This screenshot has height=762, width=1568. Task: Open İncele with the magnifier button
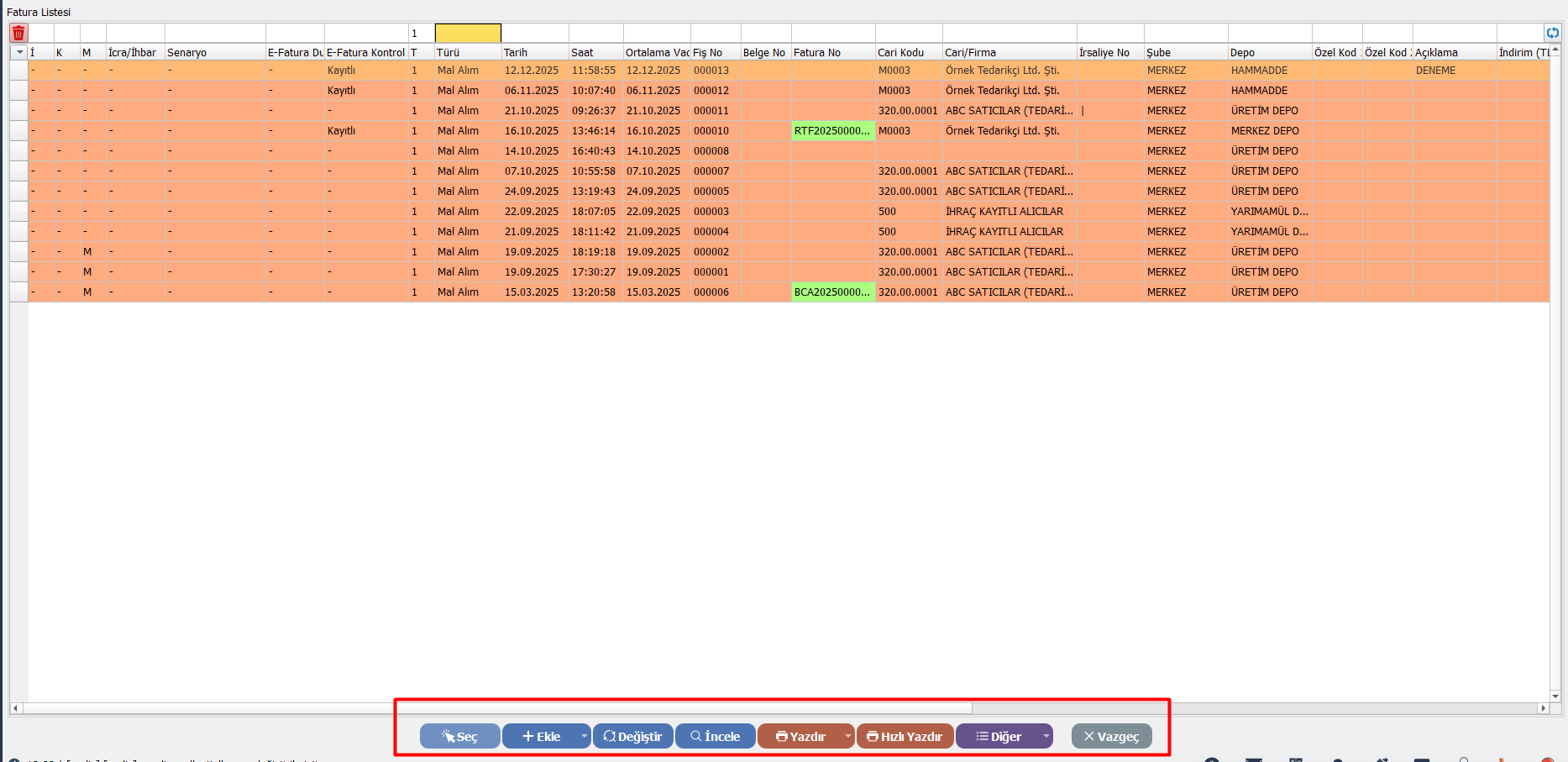[715, 736]
